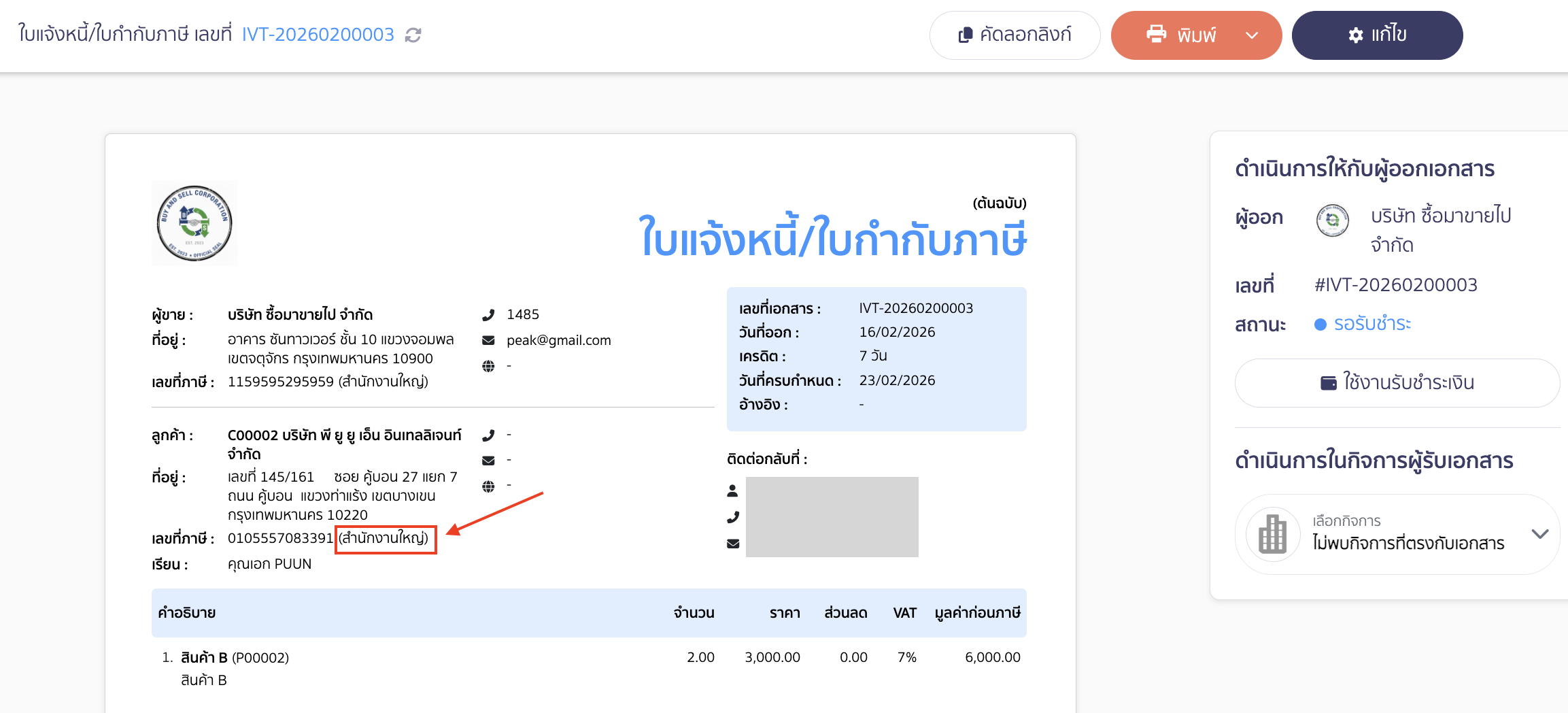The height and width of the screenshot is (713, 1568).
Task: Select the phone icon next to 1485
Action: [x=488, y=314]
